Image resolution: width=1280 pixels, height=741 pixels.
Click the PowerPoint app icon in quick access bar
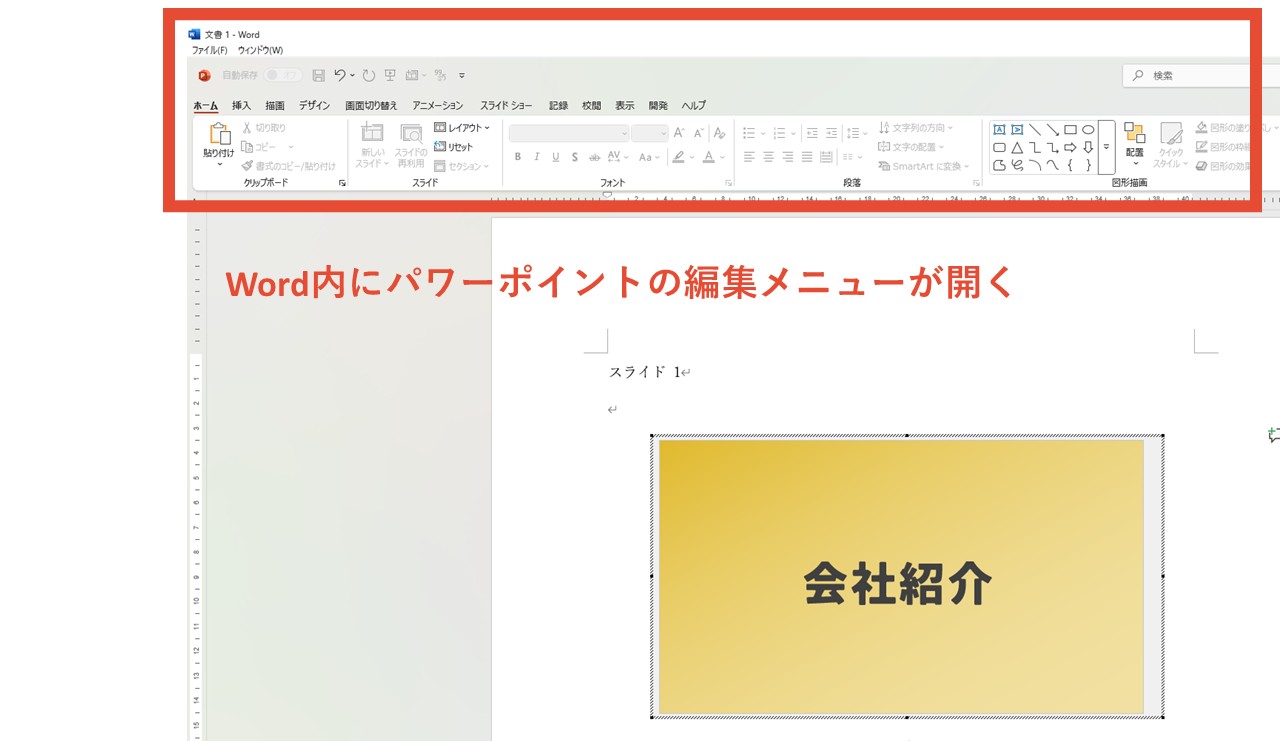pyautogui.click(x=204, y=75)
